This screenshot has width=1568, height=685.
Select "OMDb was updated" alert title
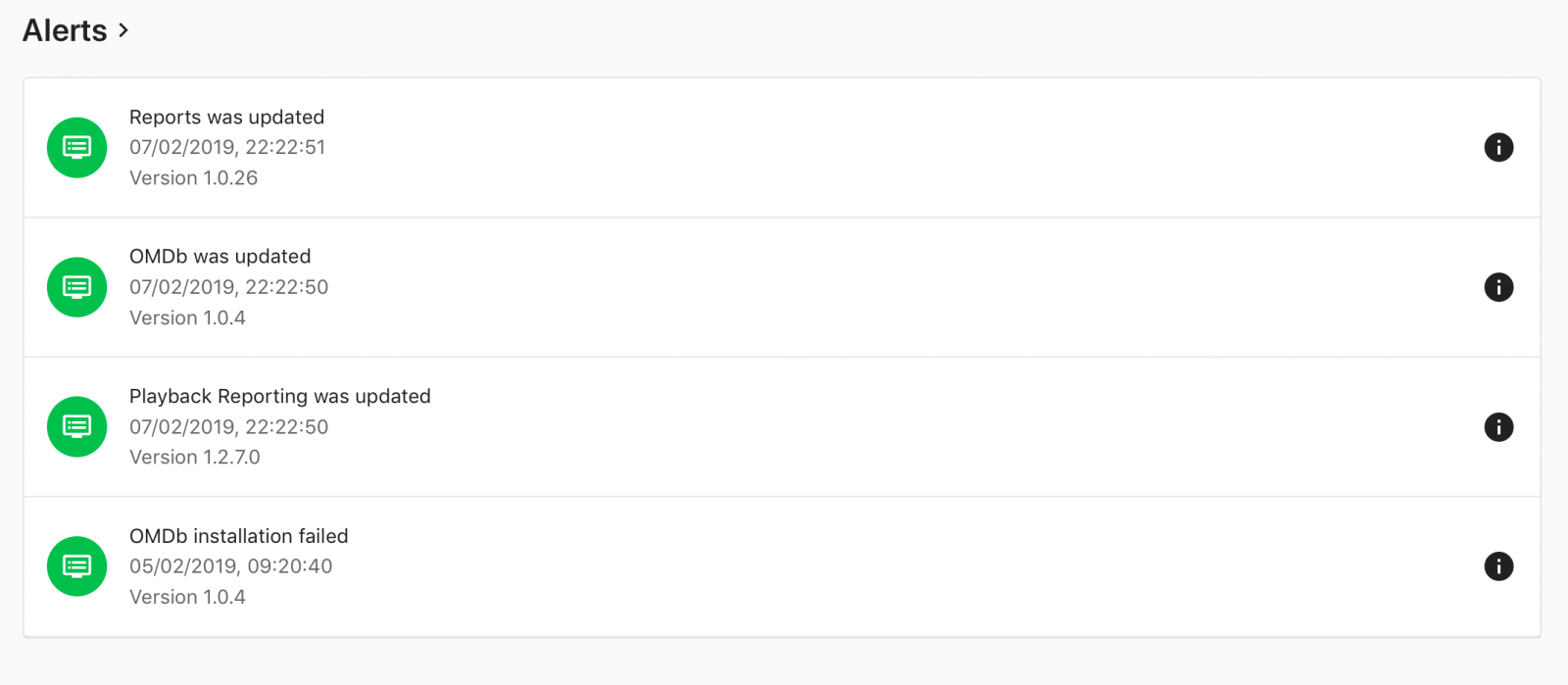tap(220, 256)
